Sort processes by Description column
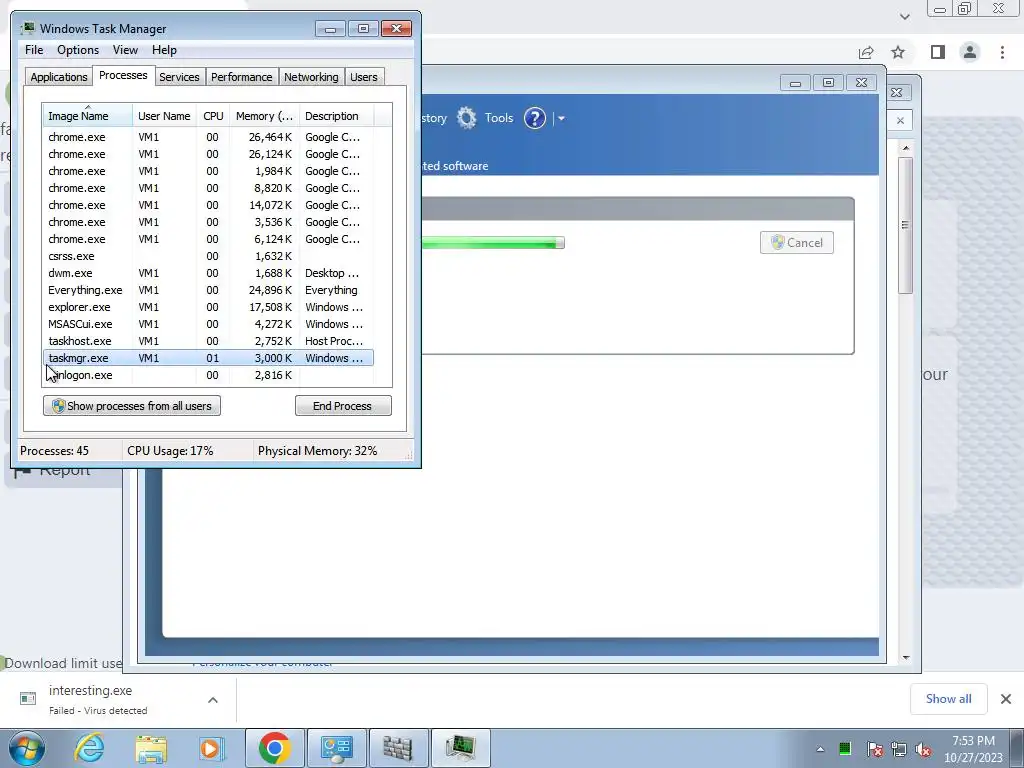Viewport: 1024px width, 768px height. pyautogui.click(x=336, y=116)
